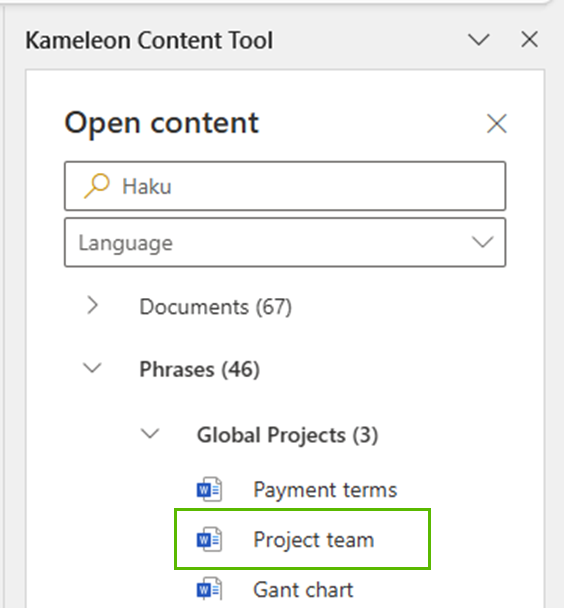Collapse the Global Projects (3) chevron

(150, 434)
